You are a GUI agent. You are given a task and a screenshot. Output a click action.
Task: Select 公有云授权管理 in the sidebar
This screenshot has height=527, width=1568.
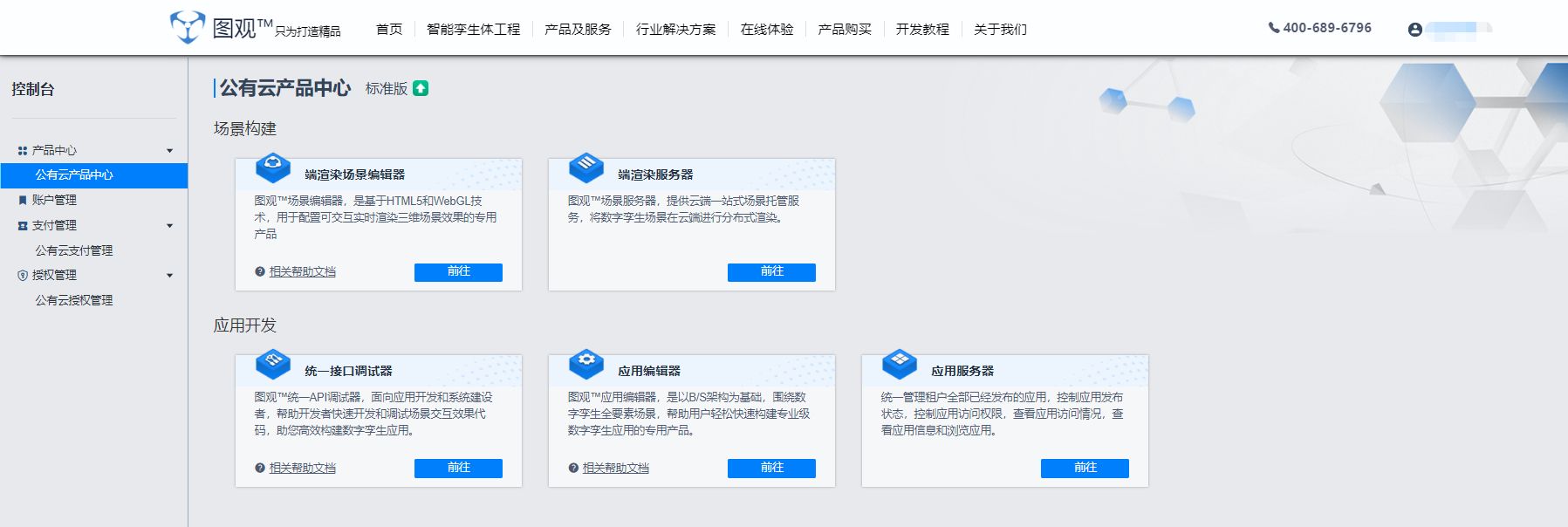click(74, 300)
